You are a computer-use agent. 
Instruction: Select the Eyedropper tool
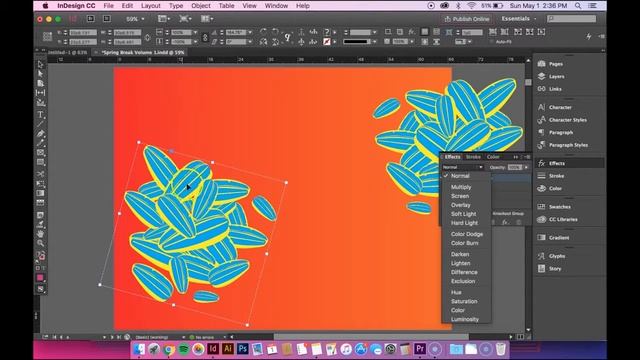pyautogui.click(x=40, y=224)
